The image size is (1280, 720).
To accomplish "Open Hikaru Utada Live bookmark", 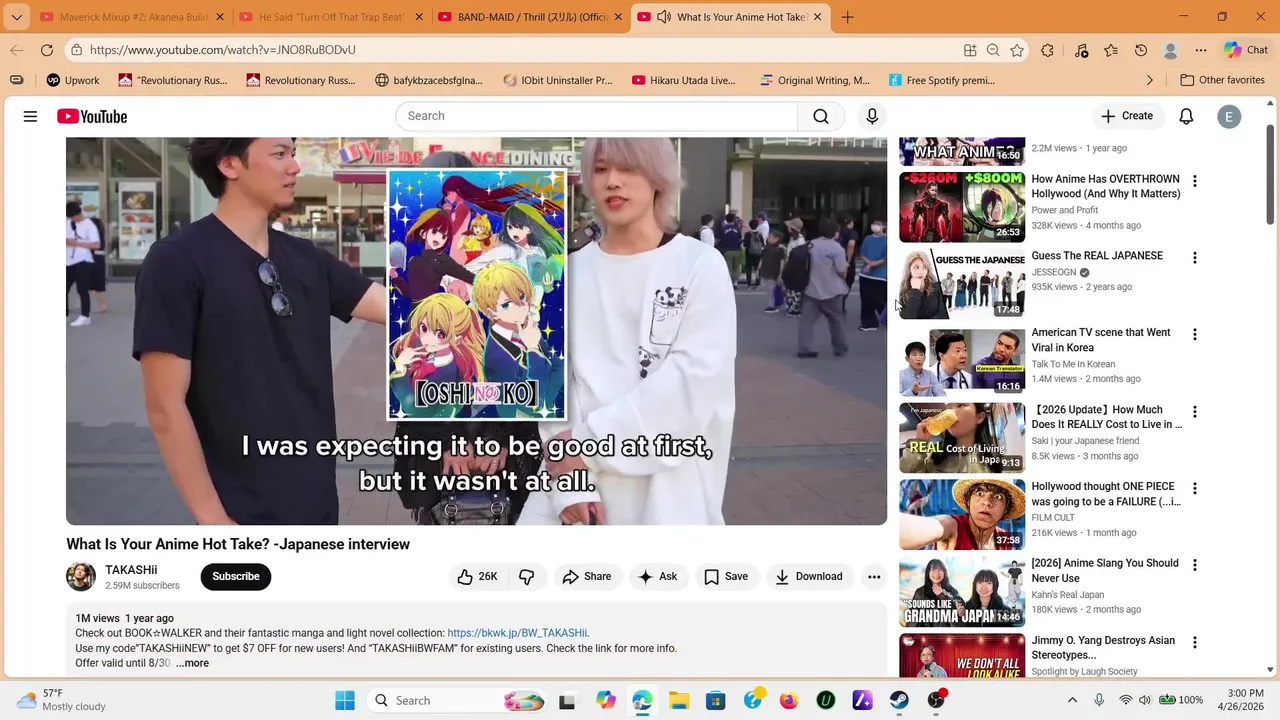I will coord(684,80).
